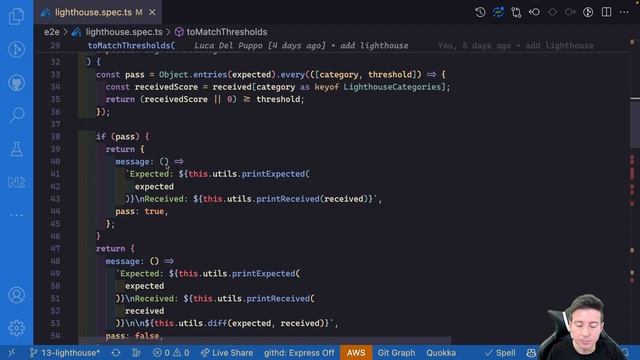Click sticky 'toMatchThresholds(' header line
640x360 pixels.
pos(131,45)
